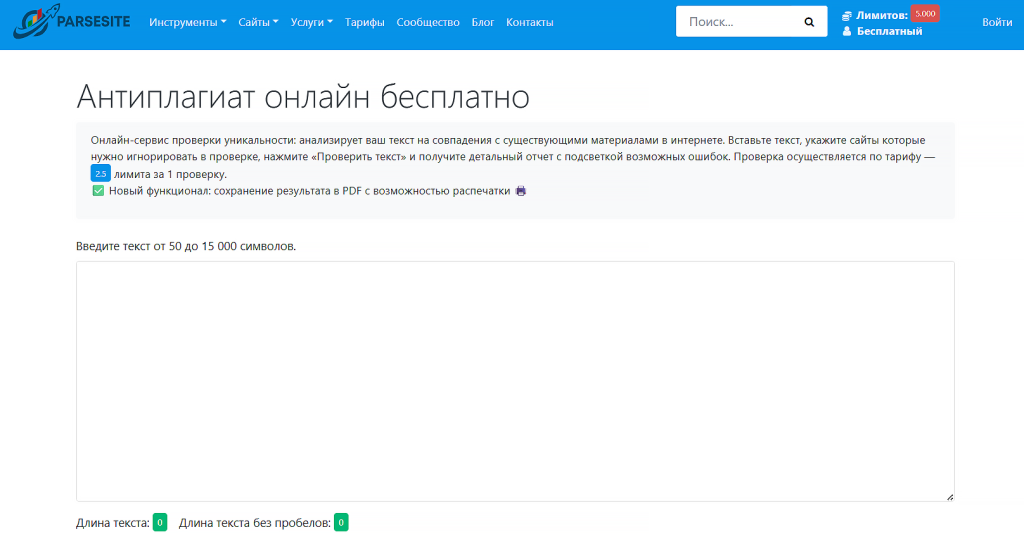
Task: Click the magnifier search icon
Action: coord(809,22)
